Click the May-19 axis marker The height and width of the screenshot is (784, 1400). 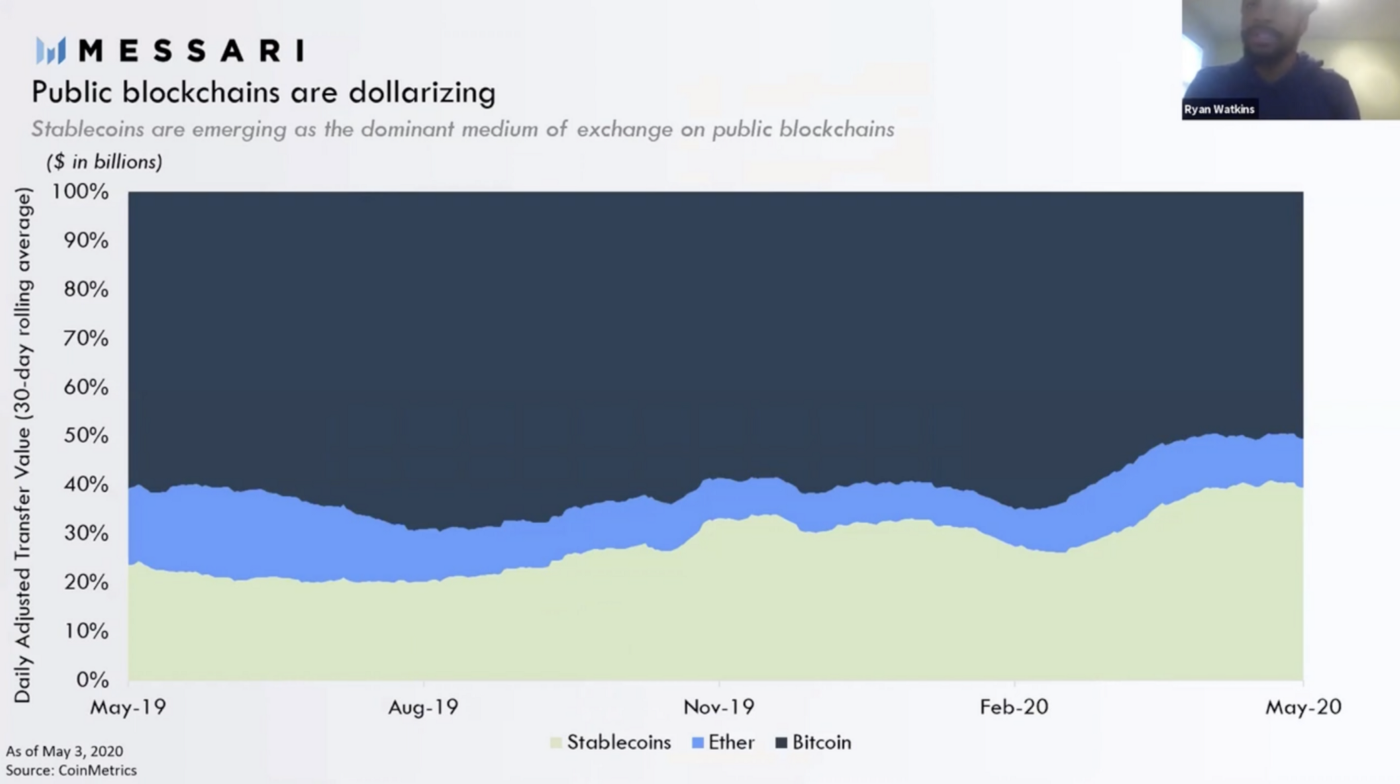[x=128, y=707]
